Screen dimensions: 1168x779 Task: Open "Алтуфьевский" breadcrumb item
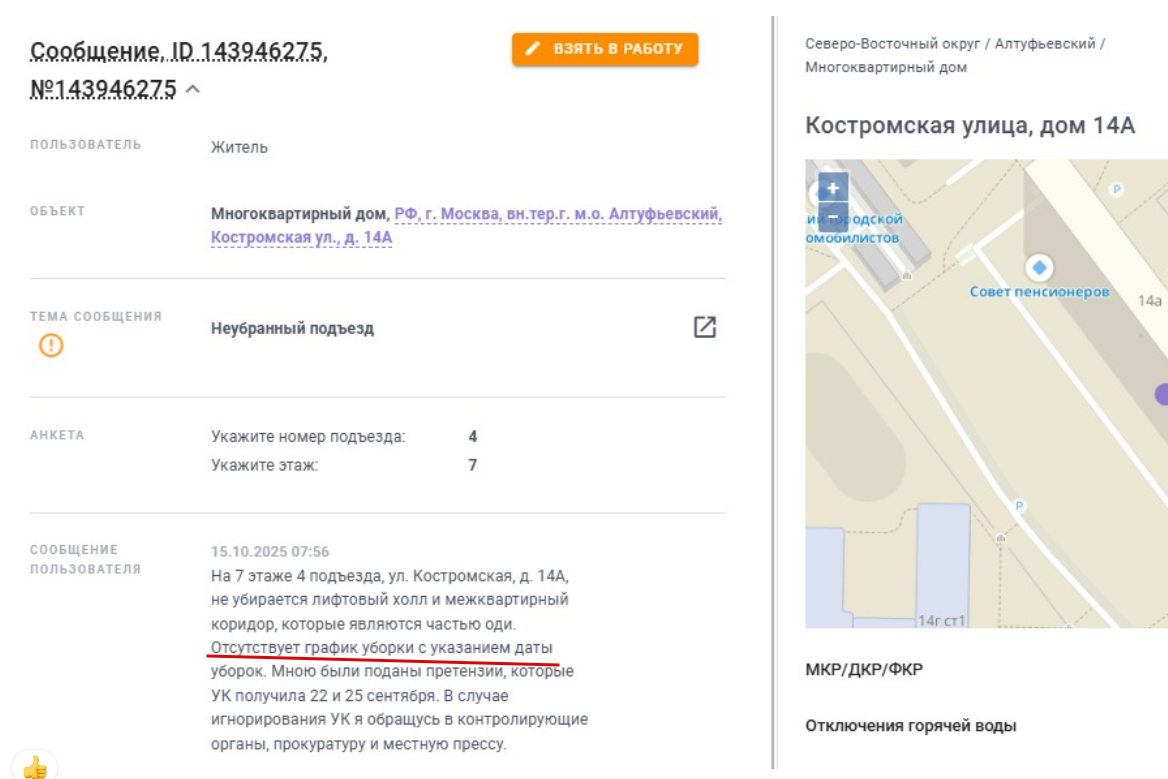click(x=1045, y=44)
